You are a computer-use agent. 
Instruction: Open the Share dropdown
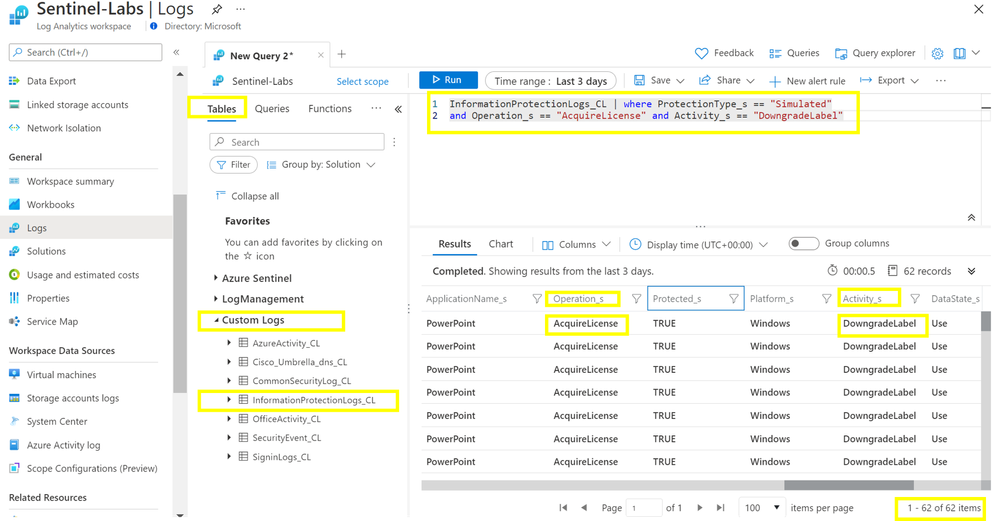coord(727,80)
